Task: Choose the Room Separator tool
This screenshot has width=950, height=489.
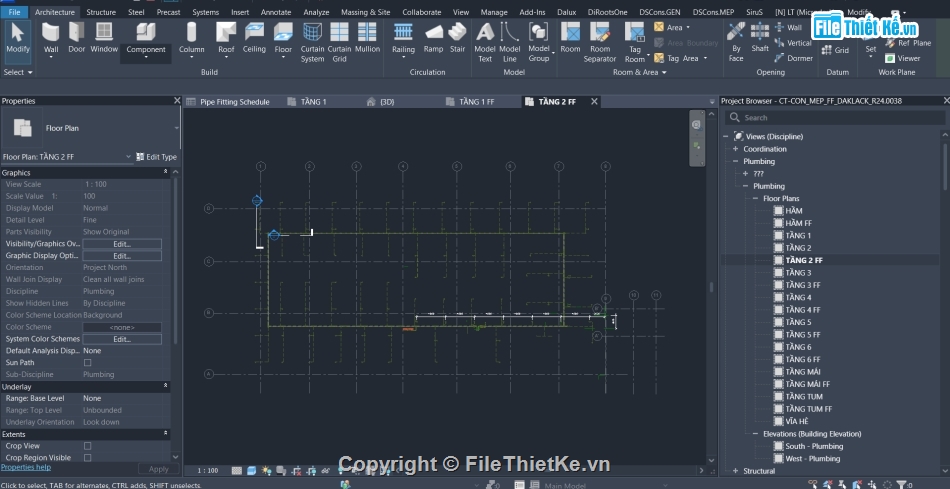Action: tap(600, 42)
